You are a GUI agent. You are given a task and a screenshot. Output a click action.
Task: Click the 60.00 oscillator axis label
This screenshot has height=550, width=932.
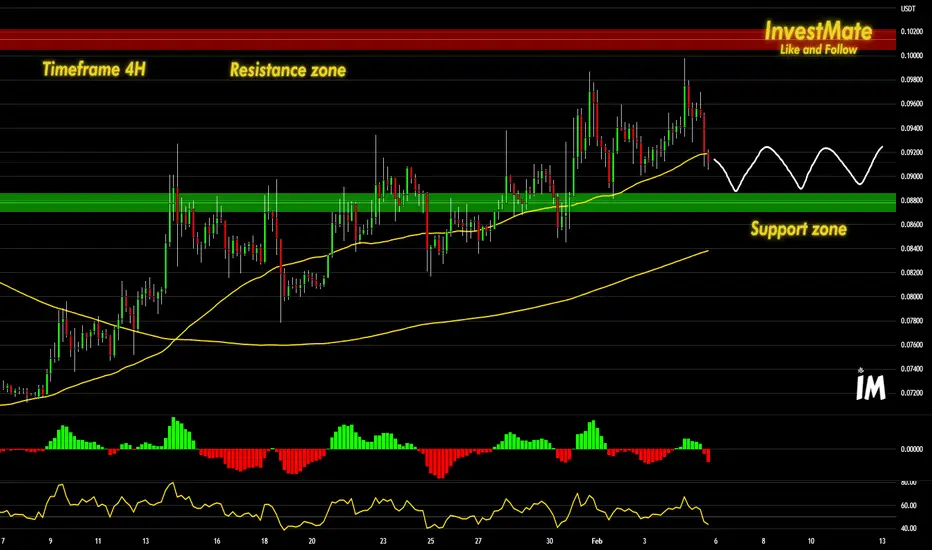(x=909, y=506)
